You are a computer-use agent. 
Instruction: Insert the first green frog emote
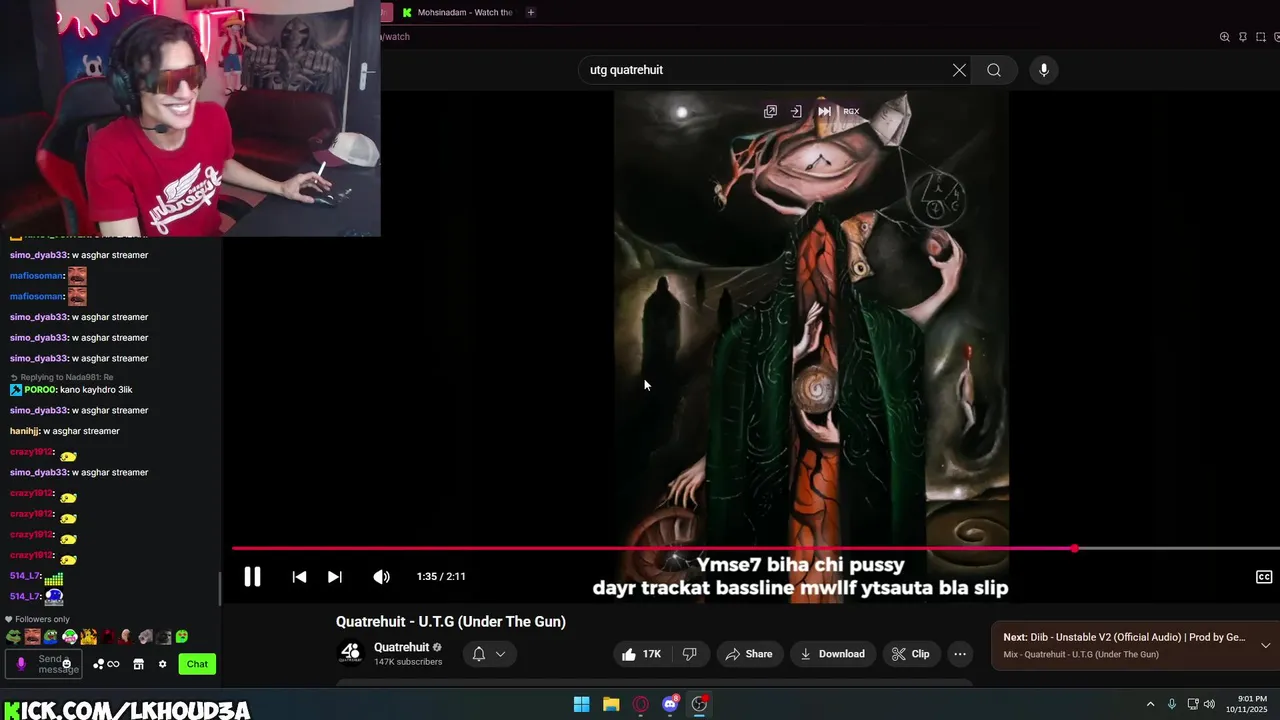[x=13, y=637]
